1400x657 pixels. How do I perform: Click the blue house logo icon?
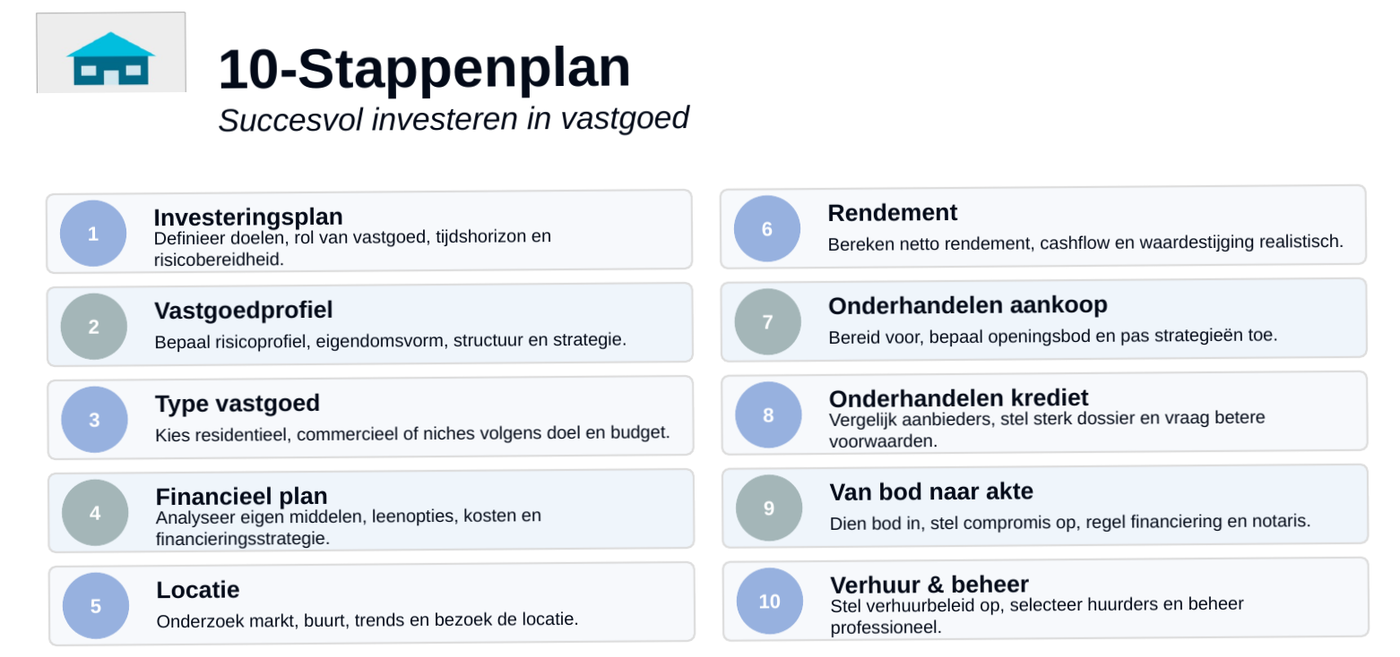tap(111, 58)
